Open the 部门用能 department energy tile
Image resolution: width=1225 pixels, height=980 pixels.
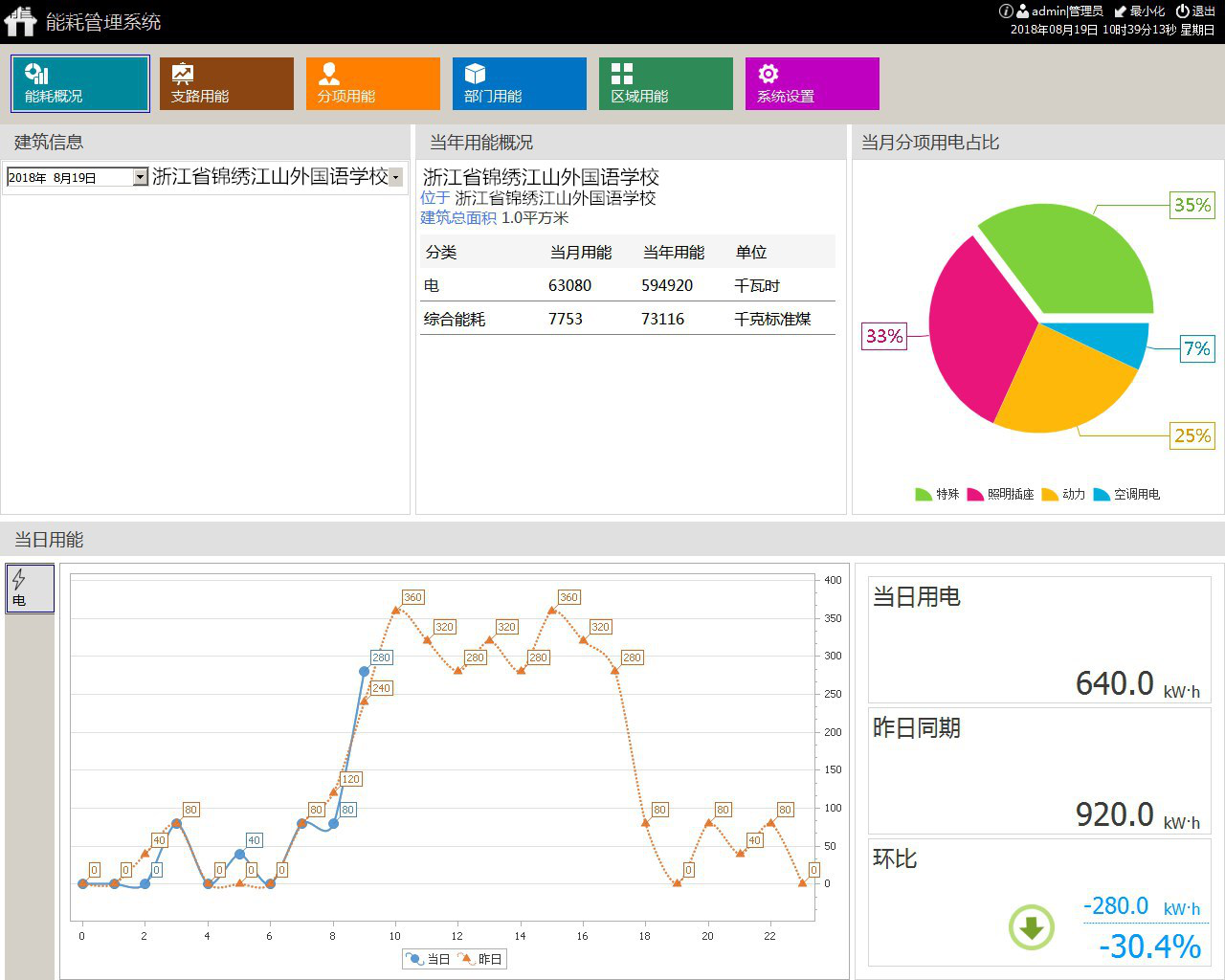[x=519, y=84]
